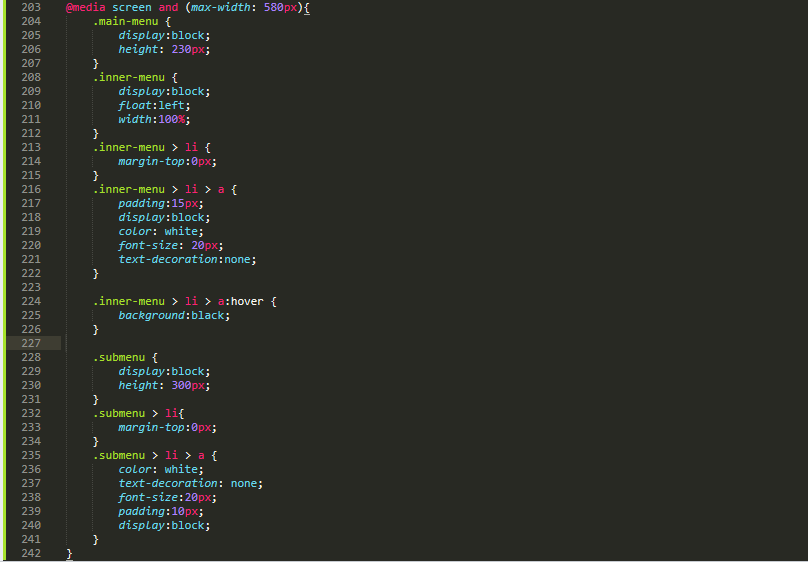Click 'display:block;' on line 240
Image resolution: width=808 pixels, height=562 pixels.
[x=164, y=526]
